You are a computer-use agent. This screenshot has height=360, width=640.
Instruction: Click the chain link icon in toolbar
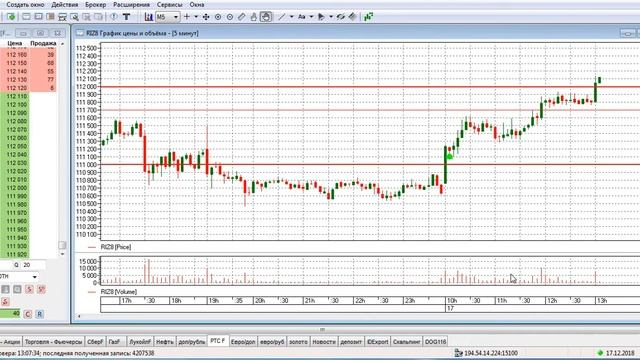341,17
